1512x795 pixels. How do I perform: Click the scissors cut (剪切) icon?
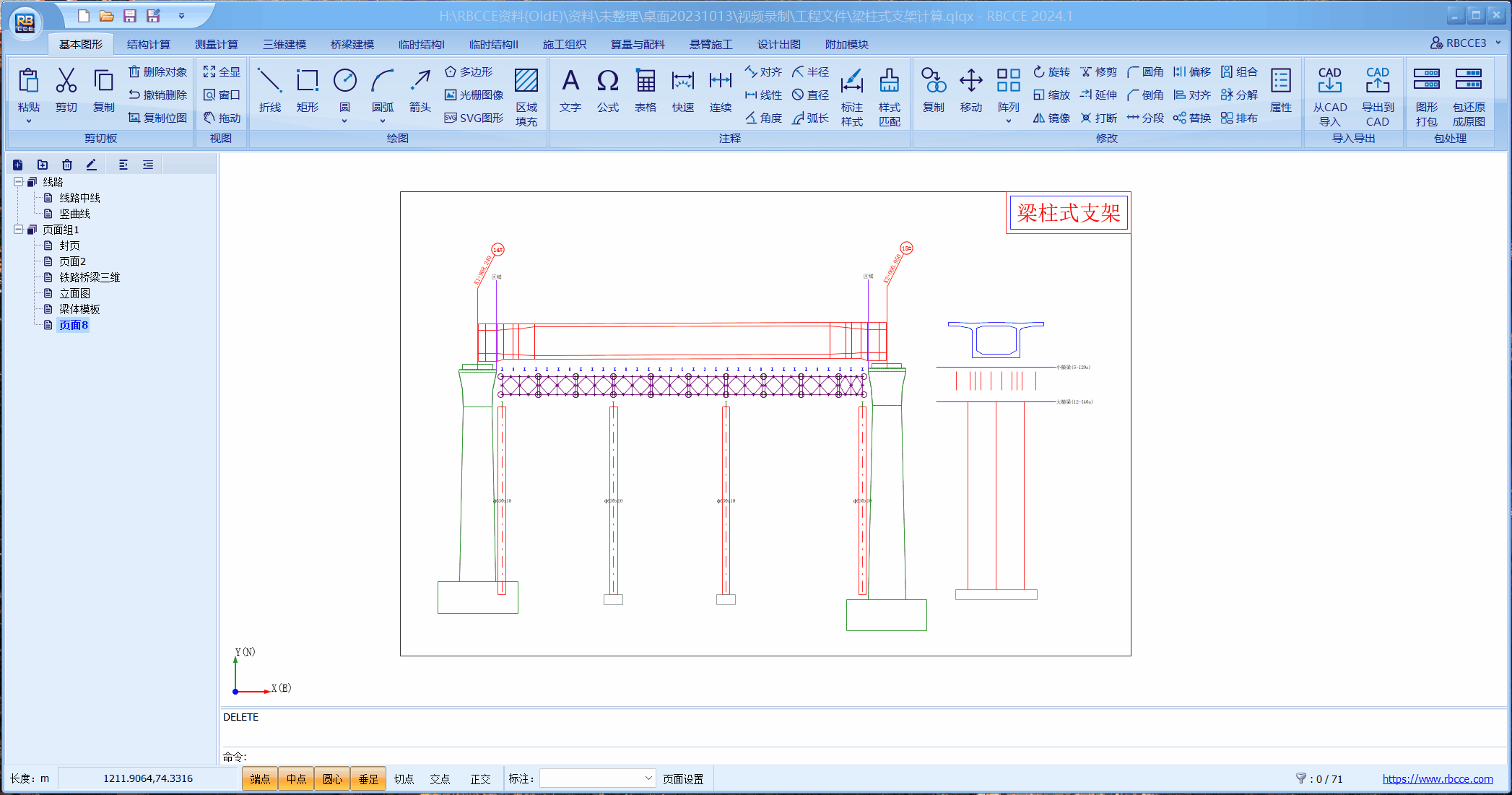pos(66,90)
